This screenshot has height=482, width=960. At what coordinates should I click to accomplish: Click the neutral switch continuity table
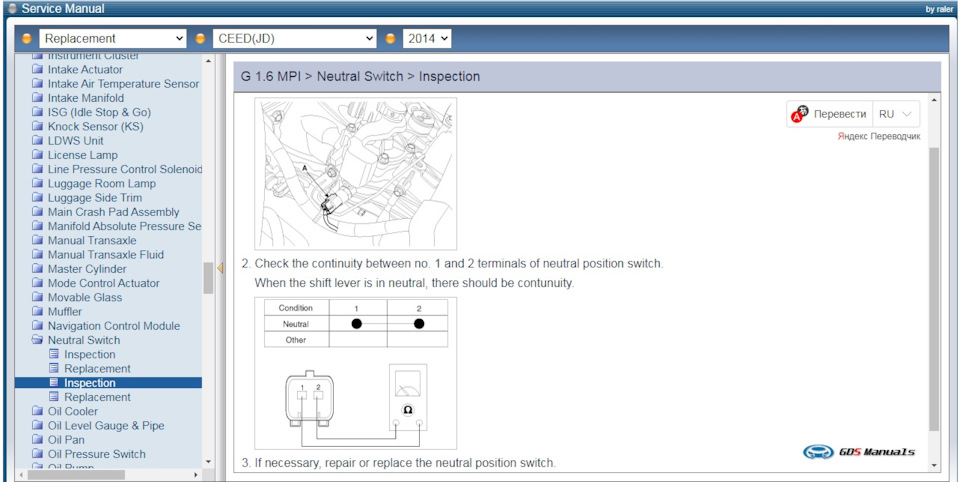[356, 323]
